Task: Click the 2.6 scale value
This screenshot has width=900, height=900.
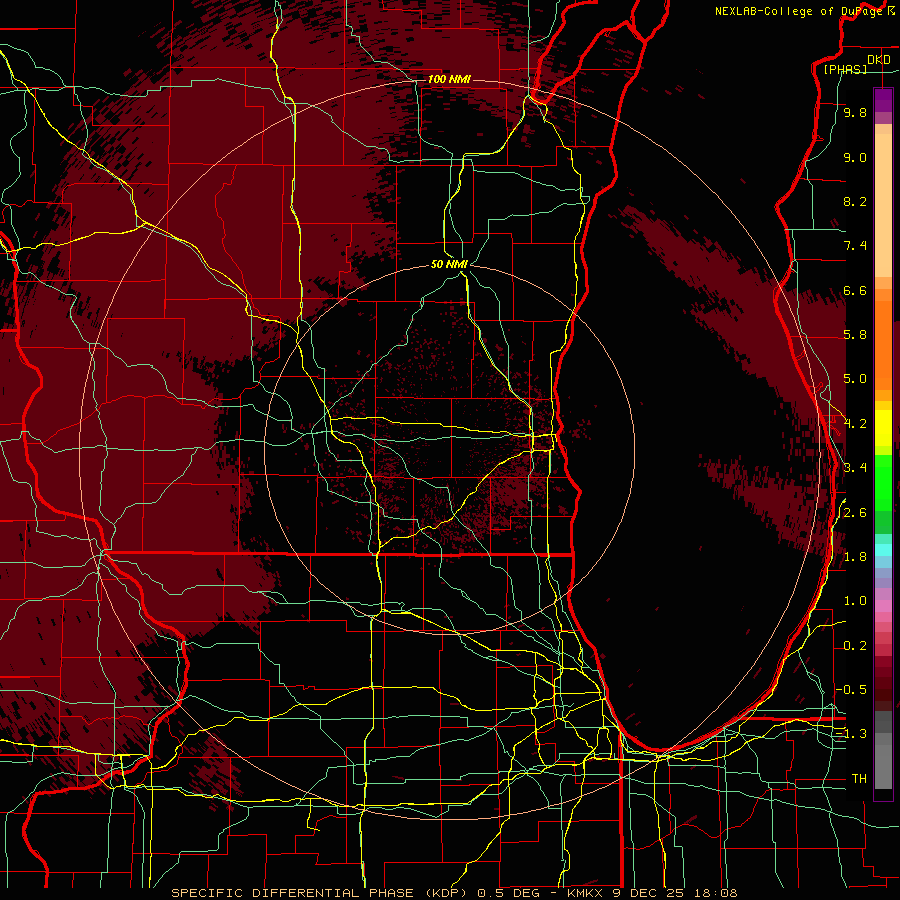Action: pos(855,513)
